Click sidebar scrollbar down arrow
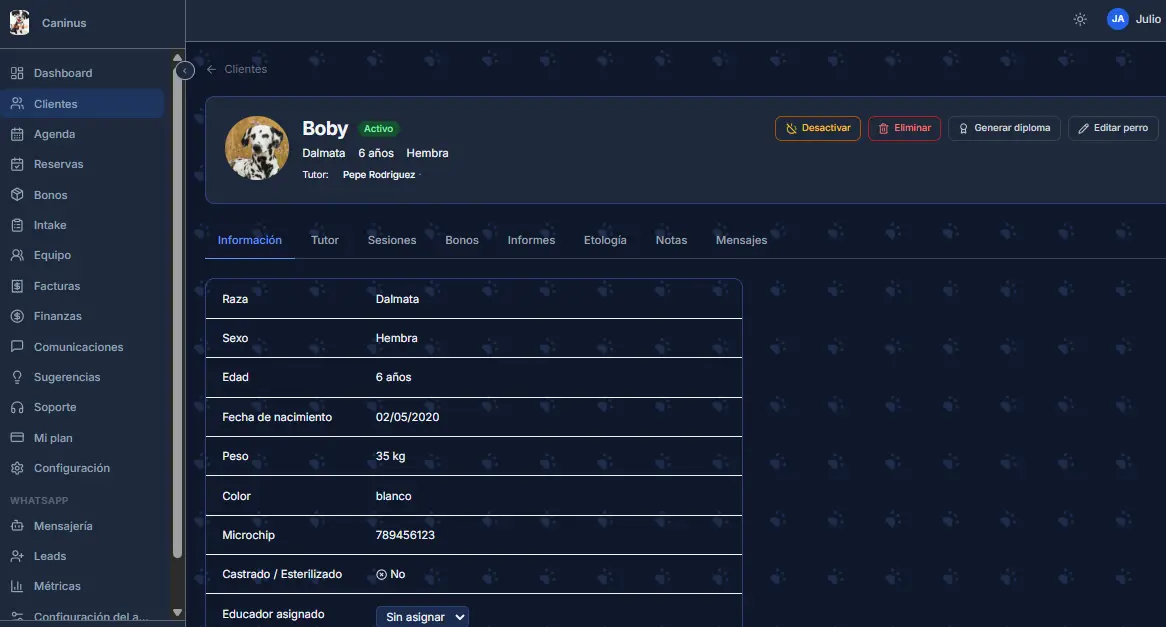The width and height of the screenshot is (1166, 627). [x=177, y=613]
